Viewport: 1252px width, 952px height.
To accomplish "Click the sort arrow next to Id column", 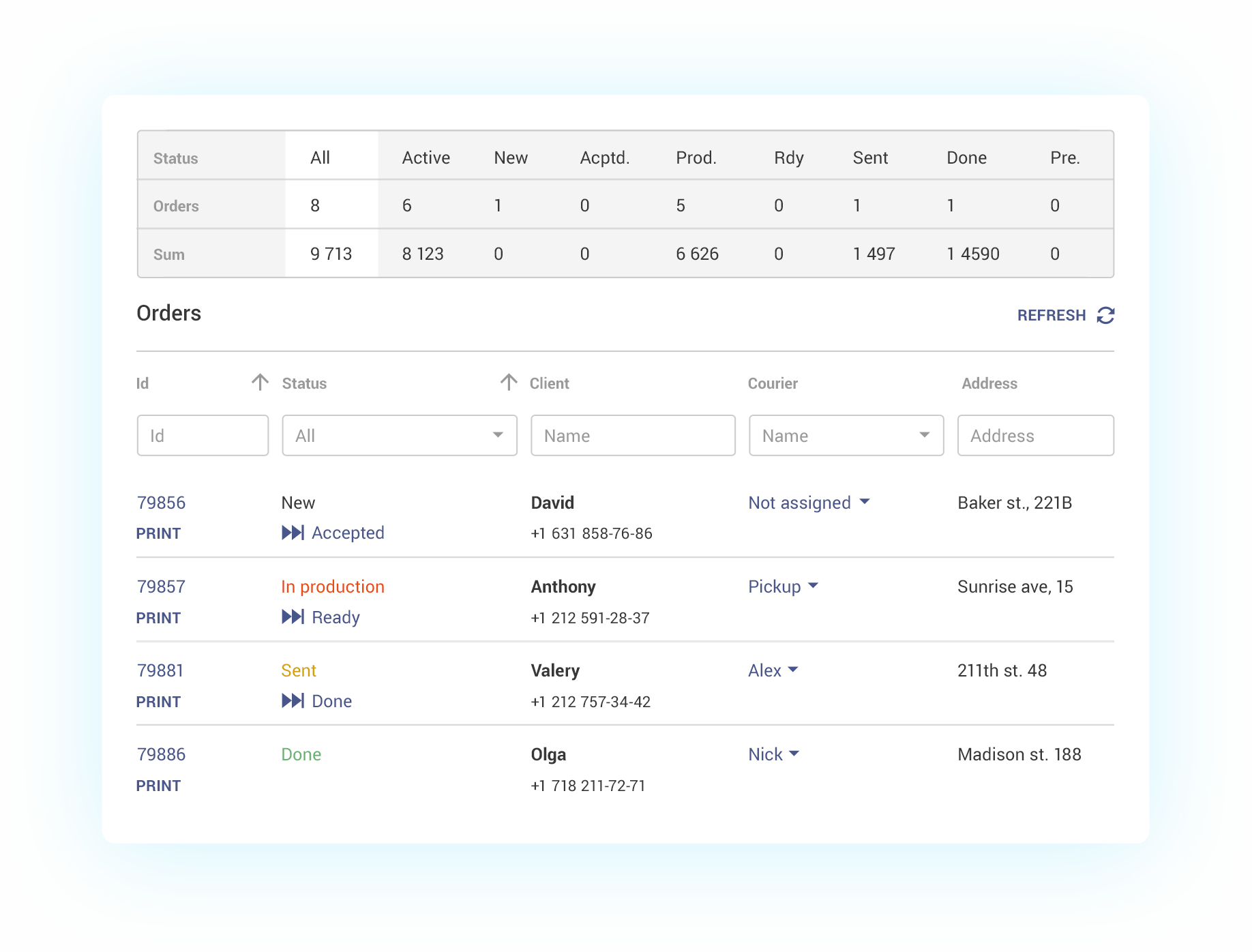I will [x=260, y=382].
